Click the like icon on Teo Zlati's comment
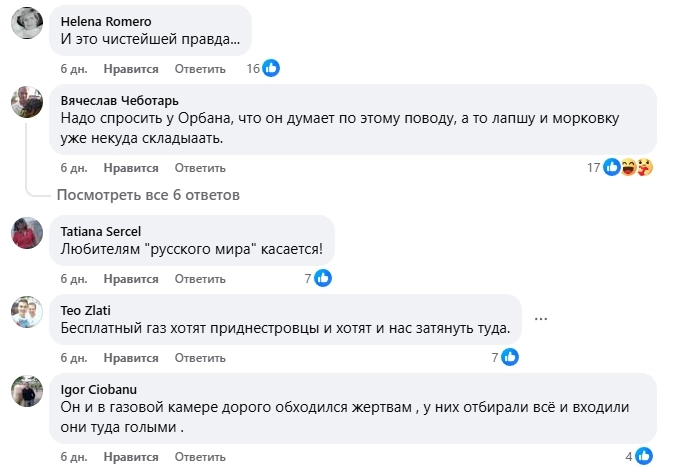Screen dimensions: 676x468 (509, 357)
